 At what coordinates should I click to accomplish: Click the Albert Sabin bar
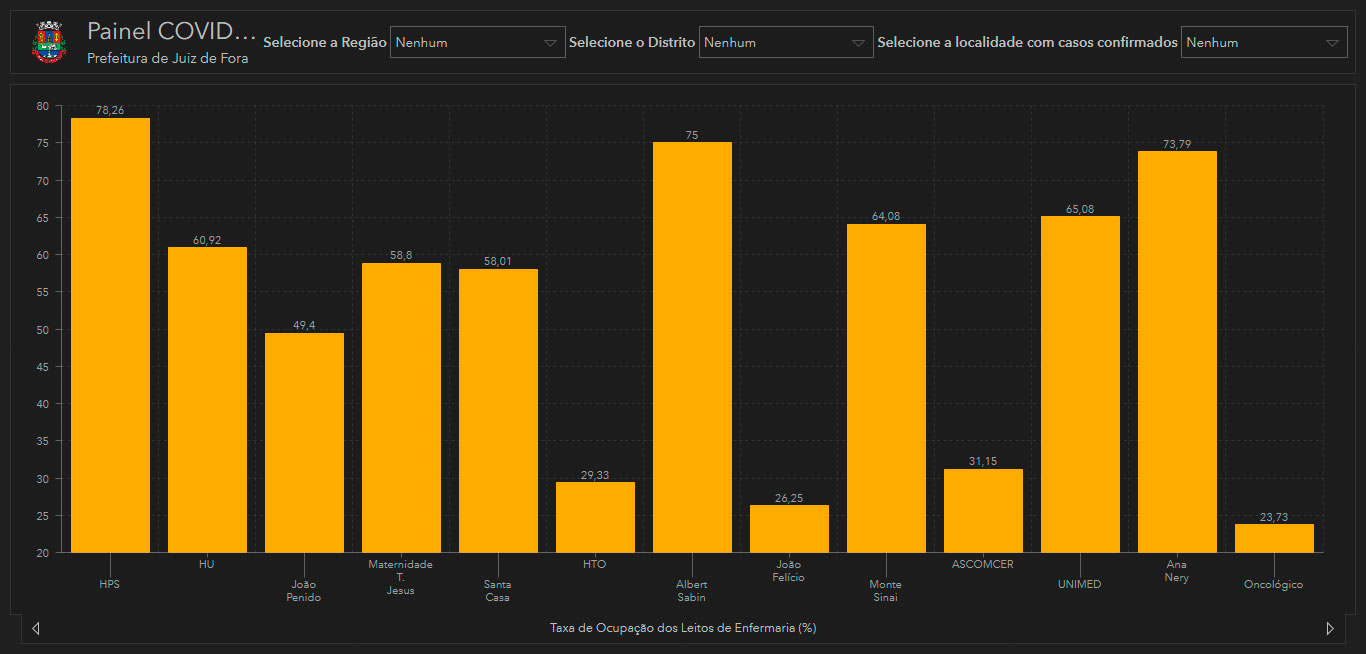tap(692, 347)
